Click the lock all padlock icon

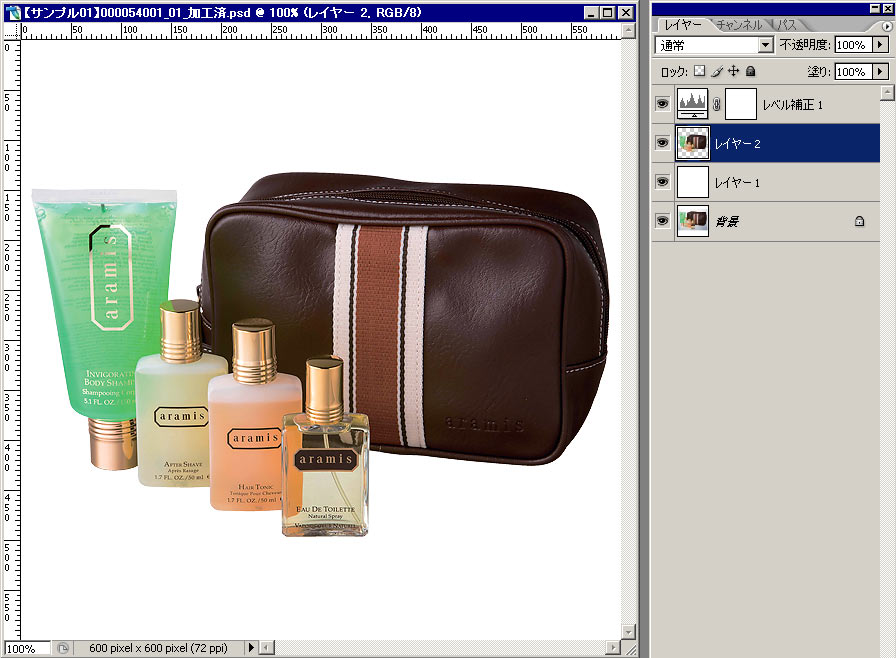click(750, 72)
